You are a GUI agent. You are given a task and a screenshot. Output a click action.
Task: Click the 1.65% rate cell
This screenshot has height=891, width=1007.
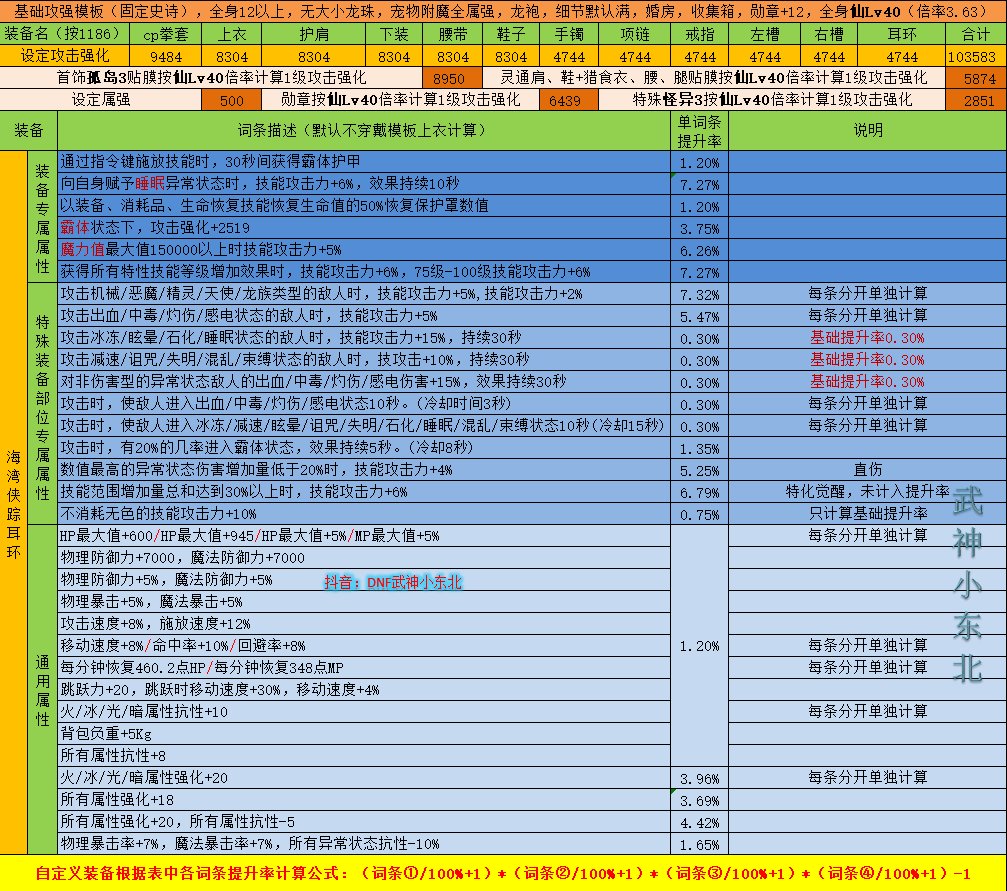click(699, 844)
